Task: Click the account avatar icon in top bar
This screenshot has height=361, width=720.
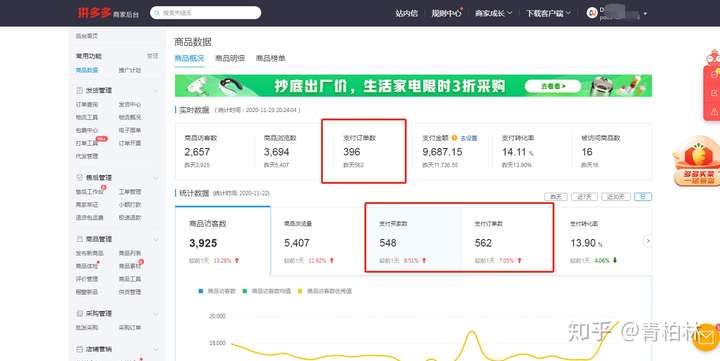Action: pyautogui.click(x=592, y=13)
